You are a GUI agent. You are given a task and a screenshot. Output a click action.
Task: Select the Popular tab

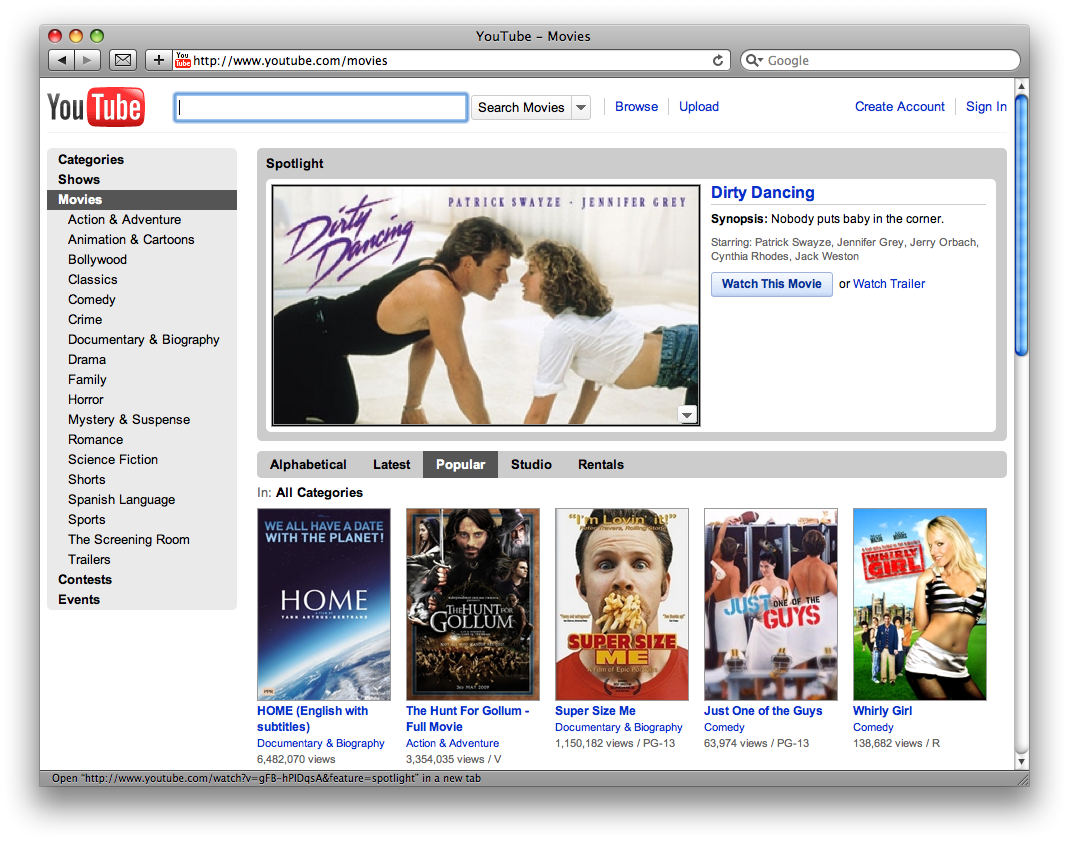(x=460, y=464)
